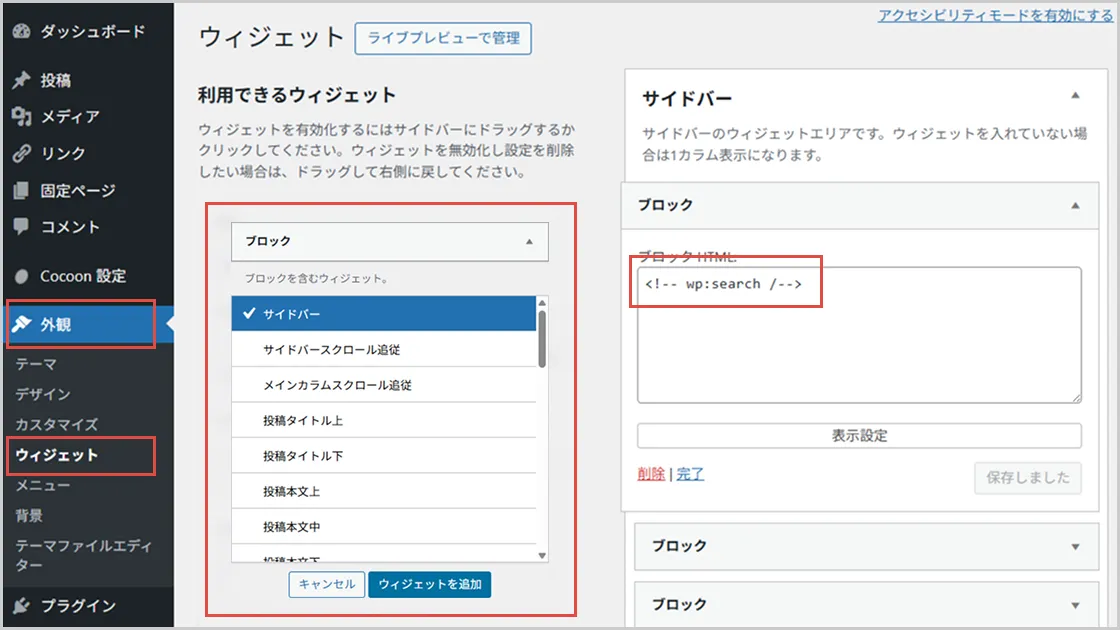The width and height of the screenshot is (1120, 630).
Task: Open the ウィジェット submenu item
Action: pyautogui.click(x=57, y=455)
